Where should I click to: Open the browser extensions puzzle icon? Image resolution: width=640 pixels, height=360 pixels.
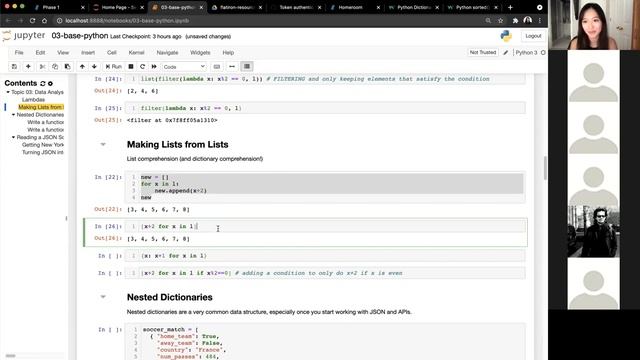point(515,20)
